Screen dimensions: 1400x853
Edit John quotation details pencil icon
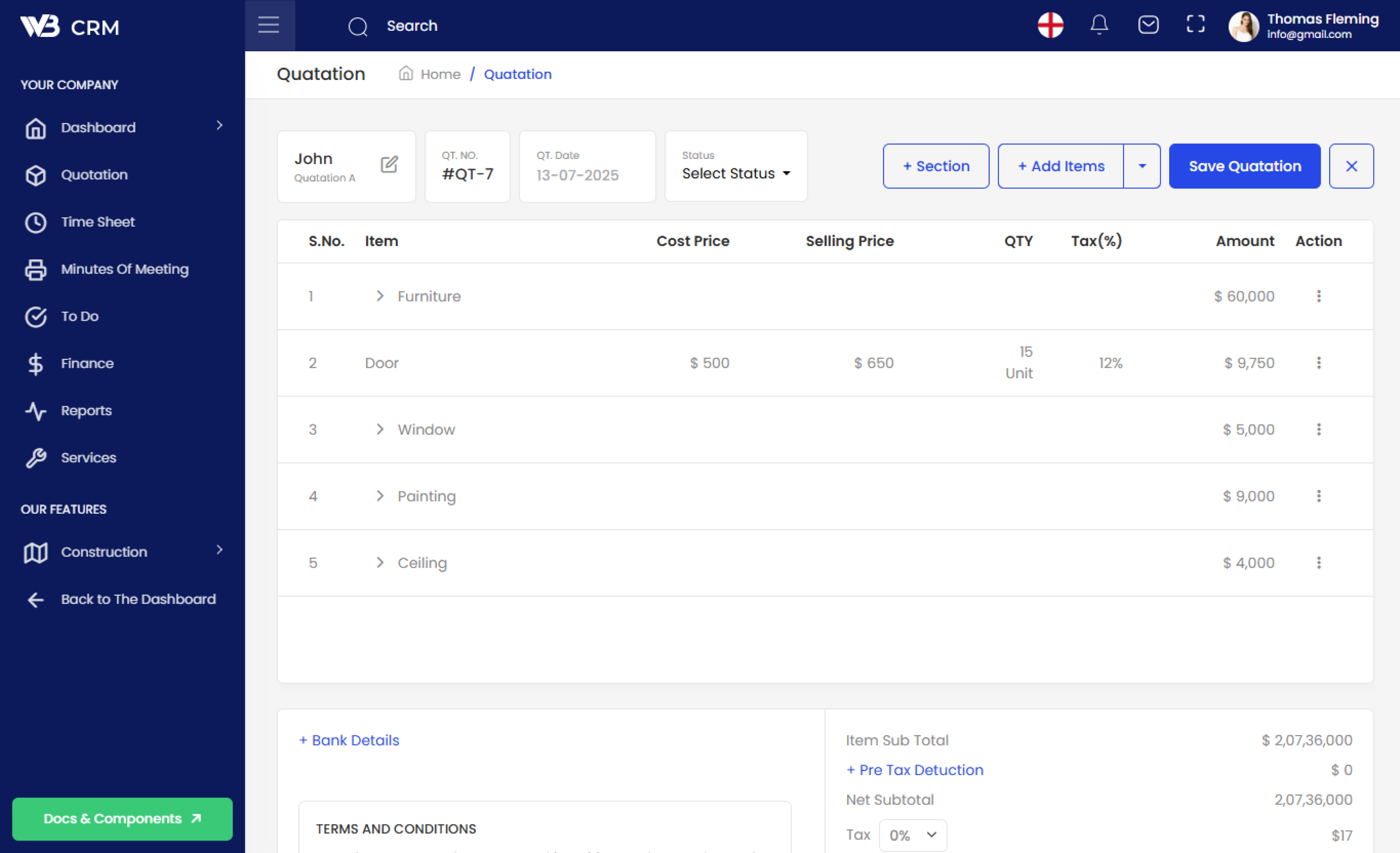click(389, 165)
